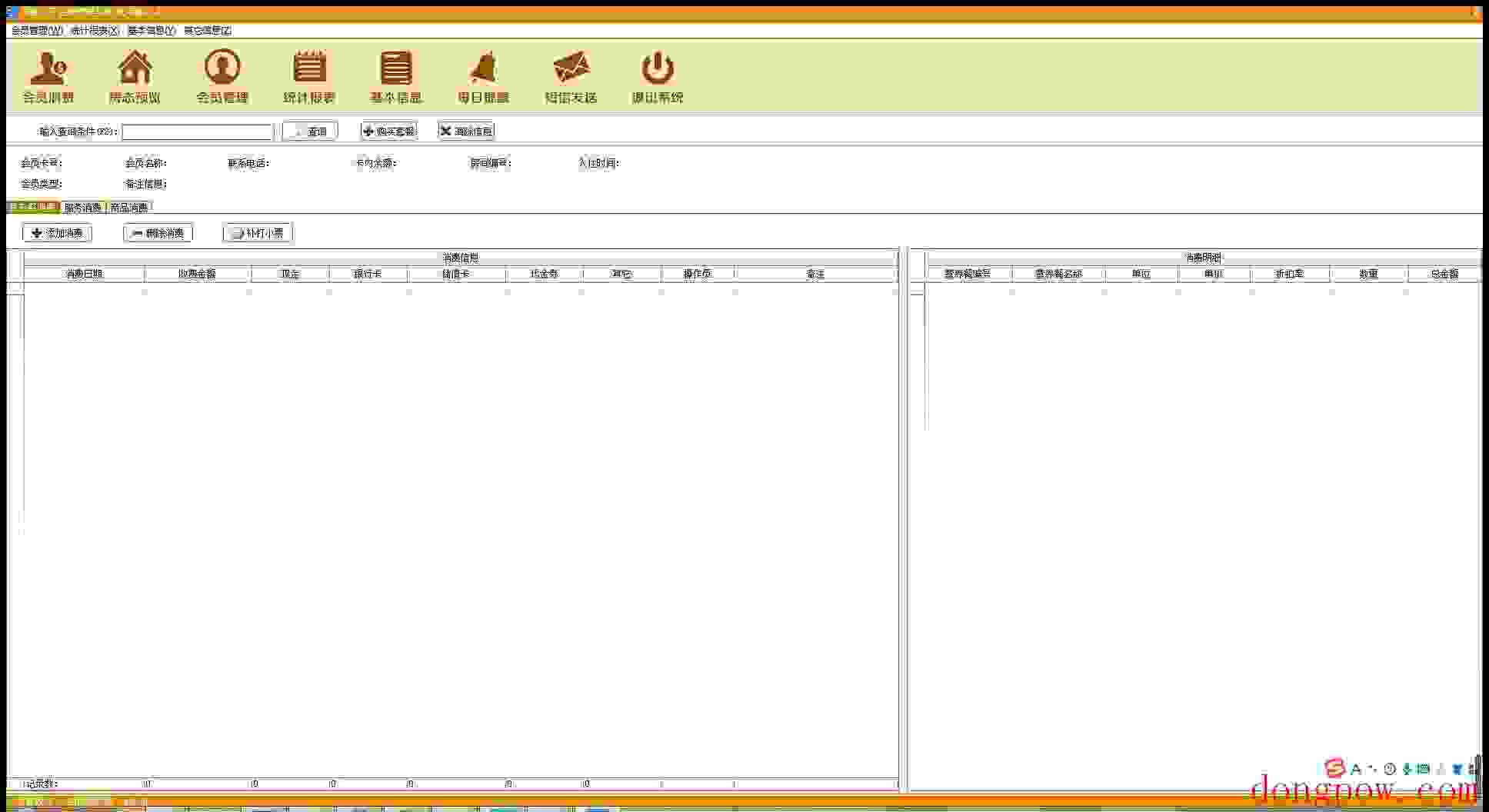Screen dimensions: 1489x812
Task: Click 收费金额 column header
Action: point(198,274)
